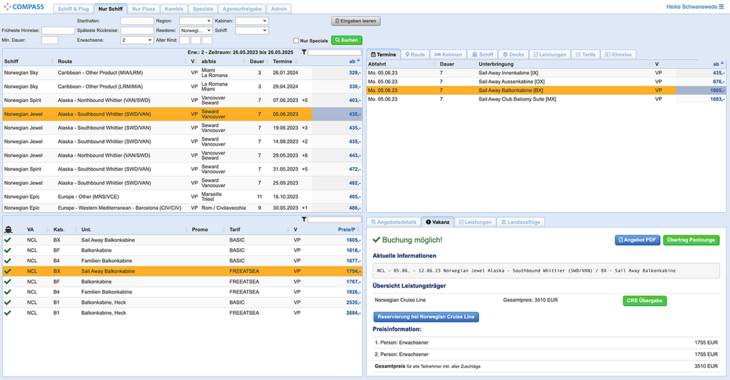
Task: Click the user name 'Heike Schwanewede'
Action: coord(691,7)
